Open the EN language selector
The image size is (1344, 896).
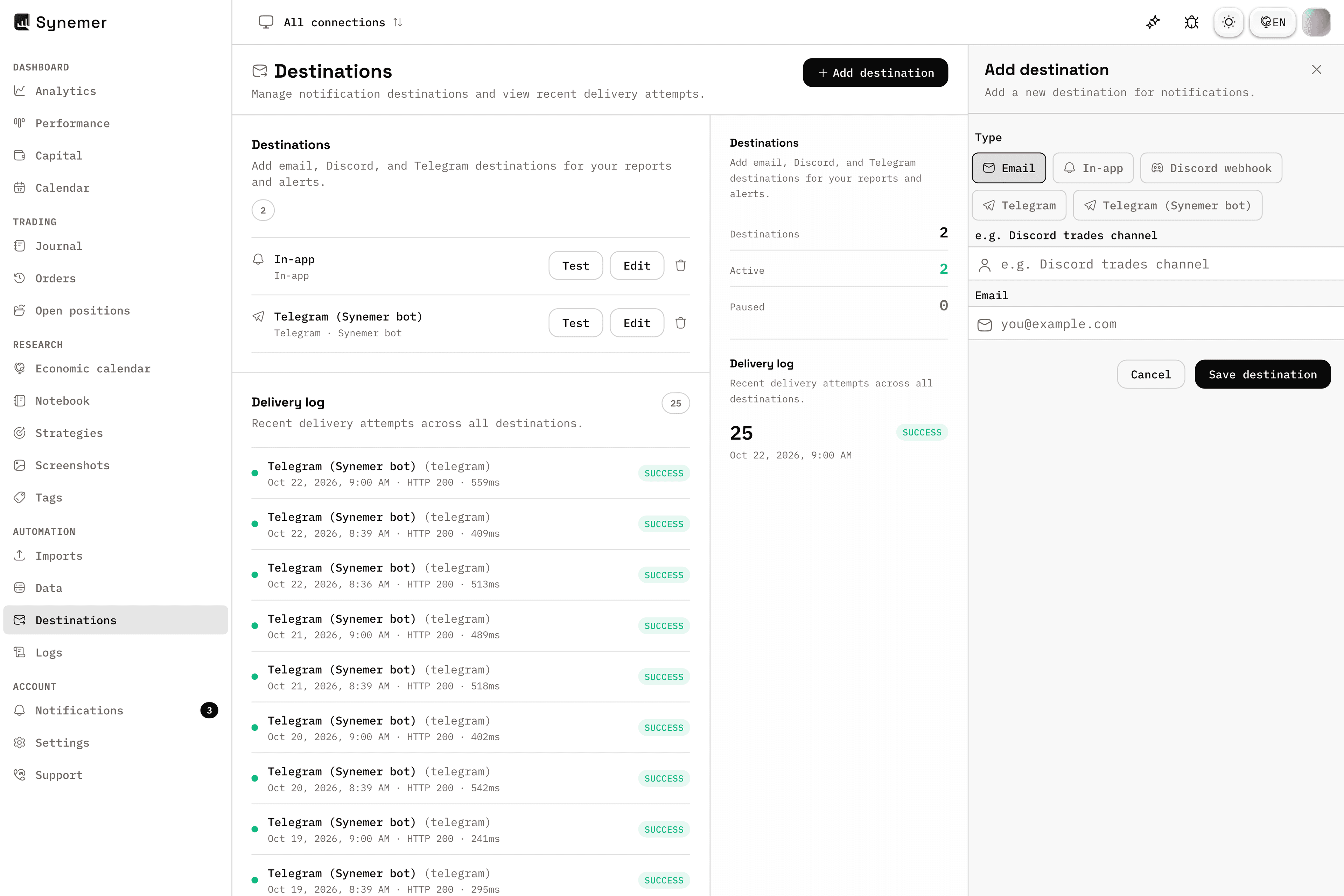(1273, 22)
